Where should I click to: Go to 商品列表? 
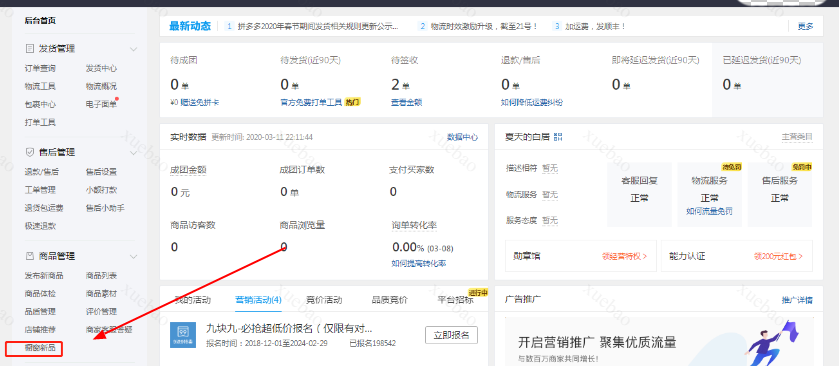[101, 276]
